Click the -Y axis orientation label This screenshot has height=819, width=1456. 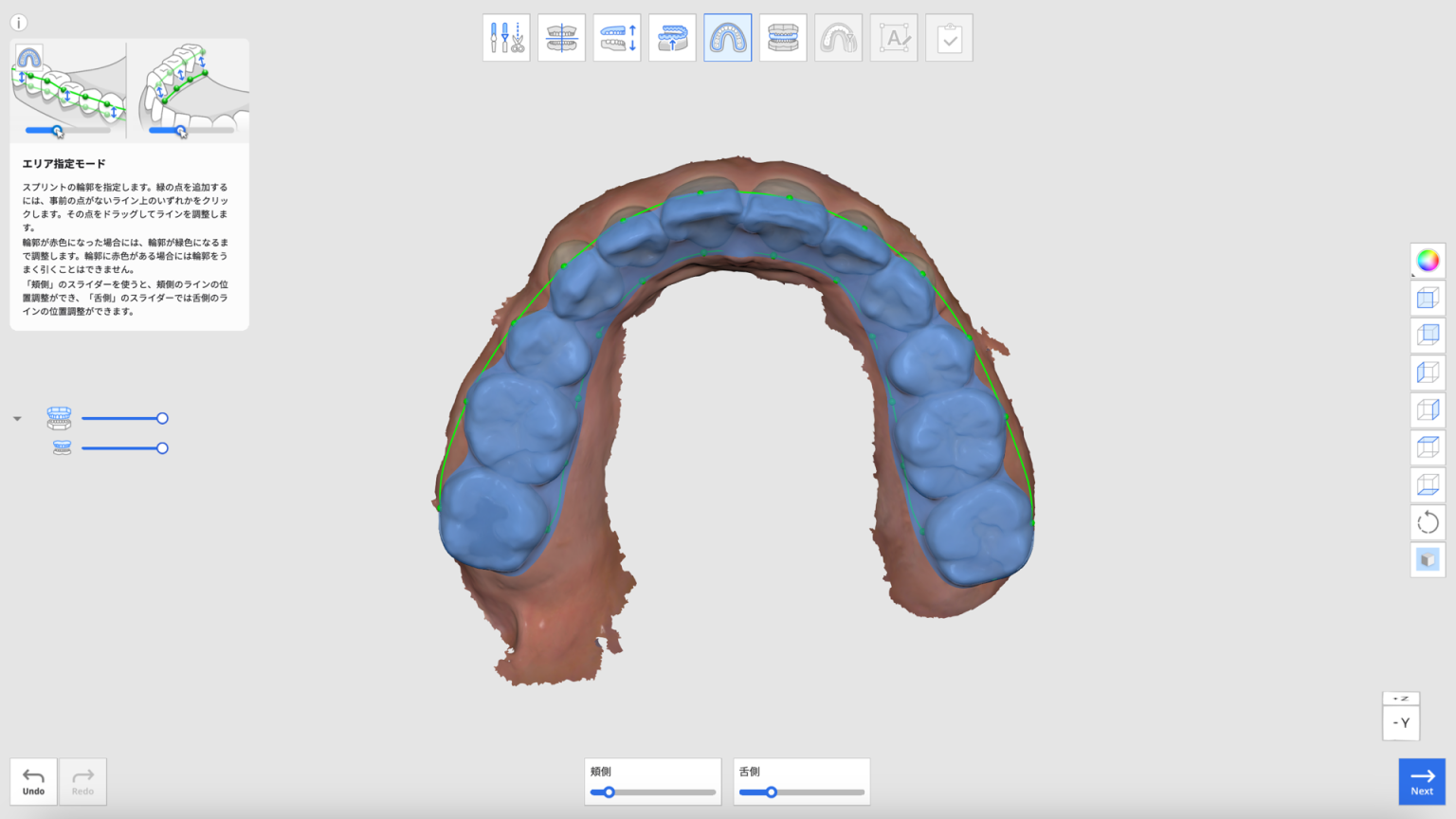1400,721
